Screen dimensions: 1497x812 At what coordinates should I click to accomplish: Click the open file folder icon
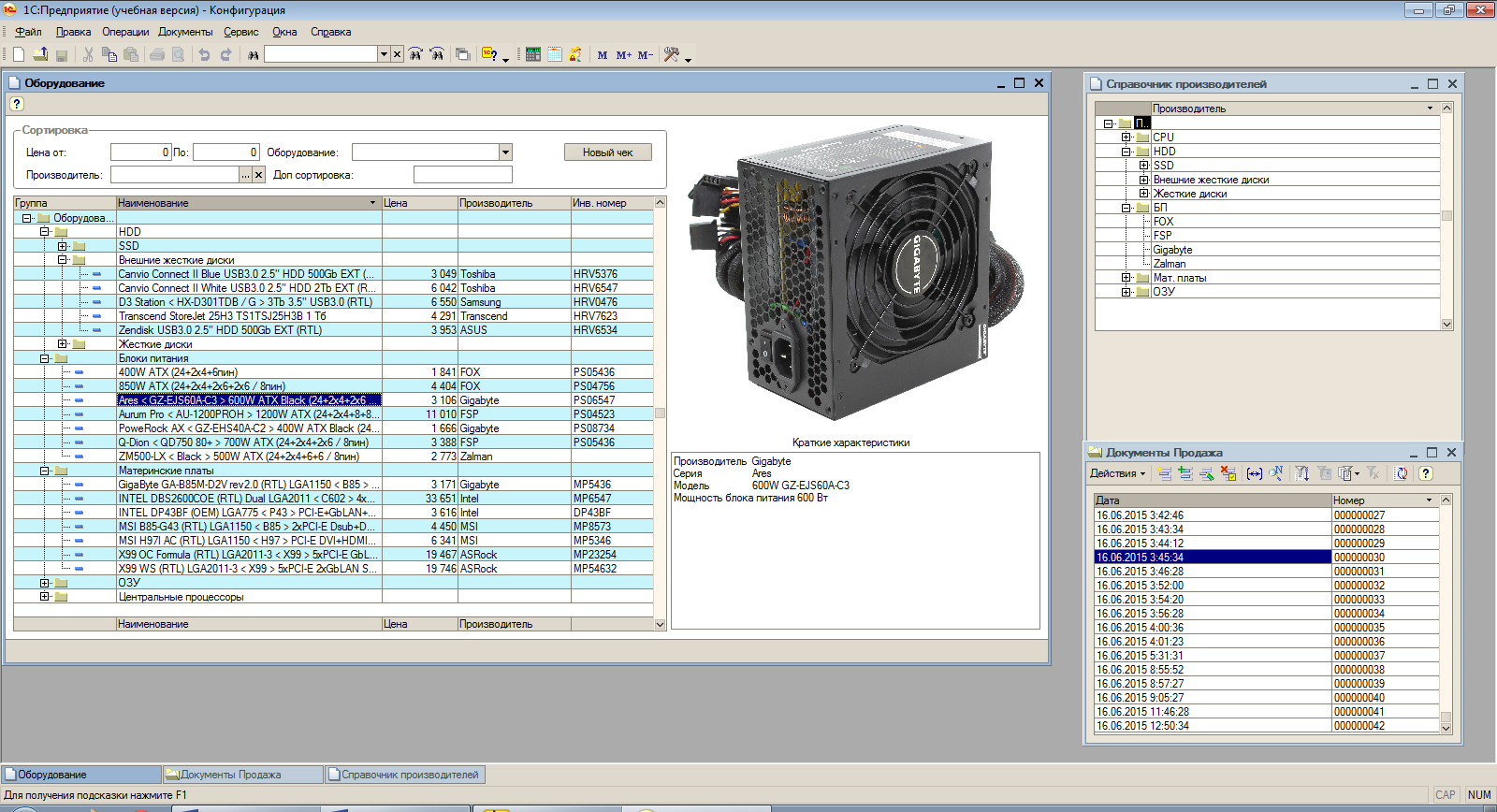[x=40, y=54]
